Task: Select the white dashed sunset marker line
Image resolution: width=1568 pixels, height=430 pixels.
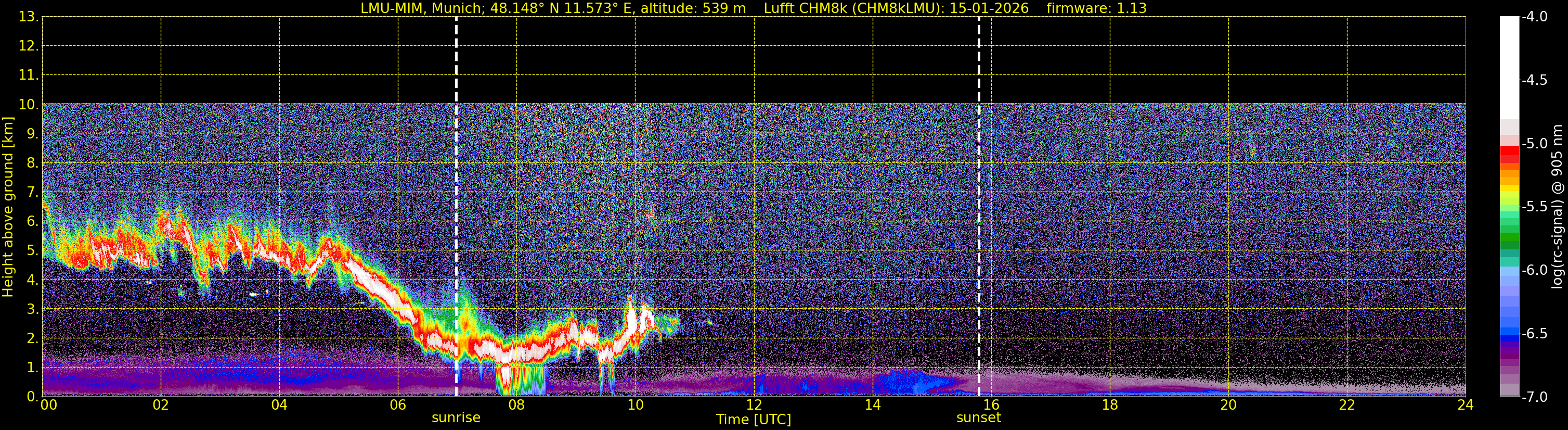Action: (x=979, y=207)
